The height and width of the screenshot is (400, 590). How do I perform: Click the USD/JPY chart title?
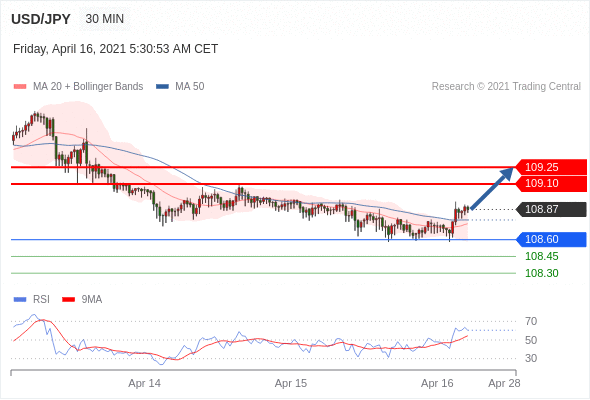coord(41,19)
